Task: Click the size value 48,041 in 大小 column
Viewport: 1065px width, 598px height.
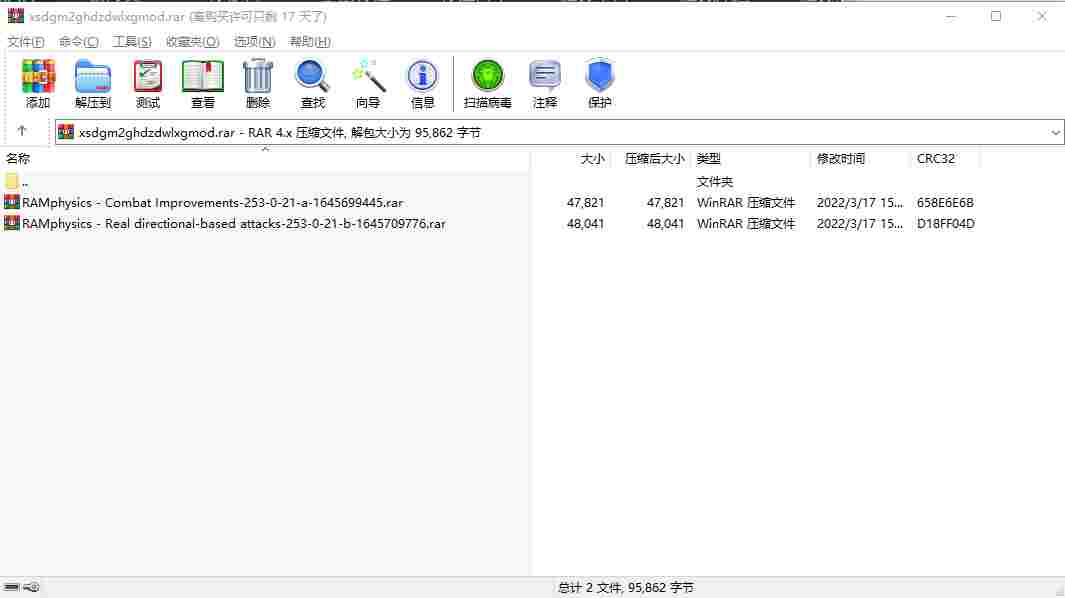Action: (x=585, y=224)
